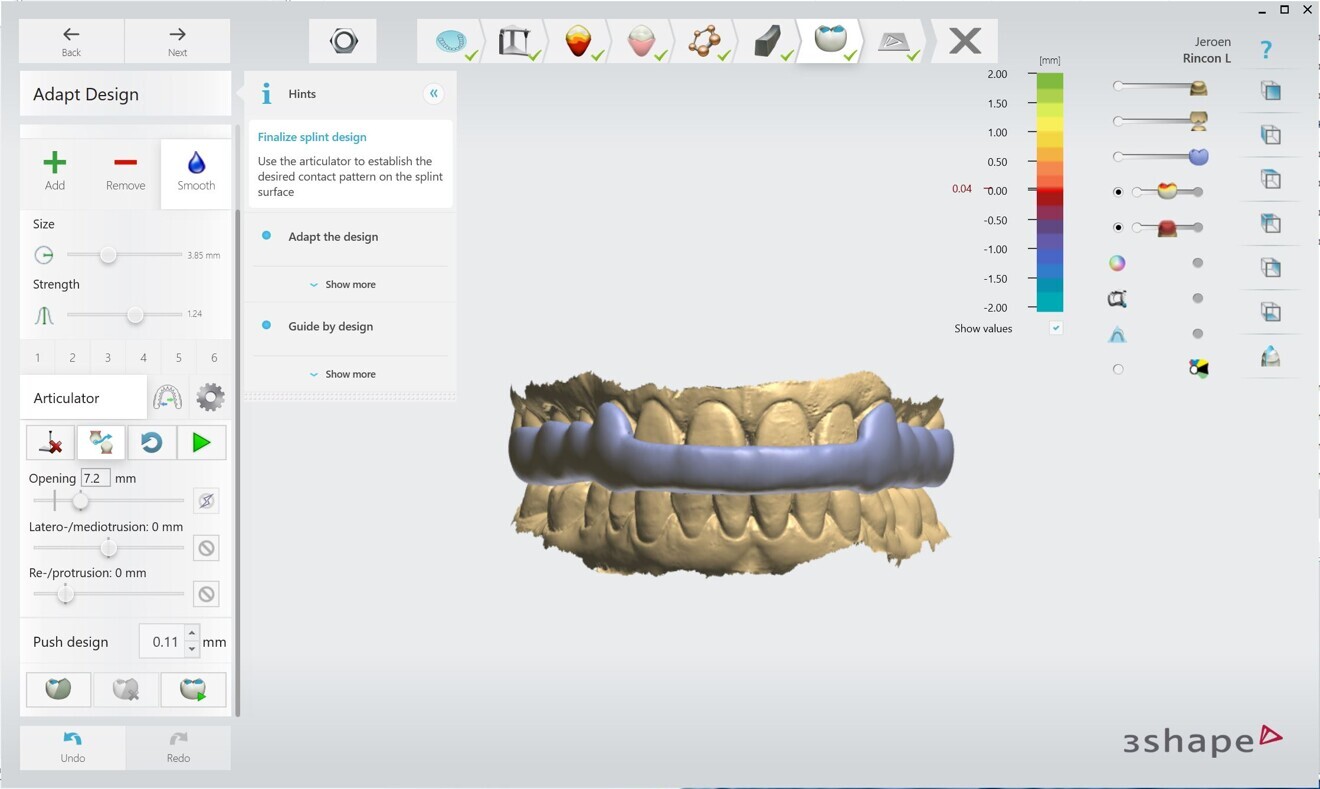
Task: Open articulator settings gear
Action: pyautogui.click(x=210, y=398)
